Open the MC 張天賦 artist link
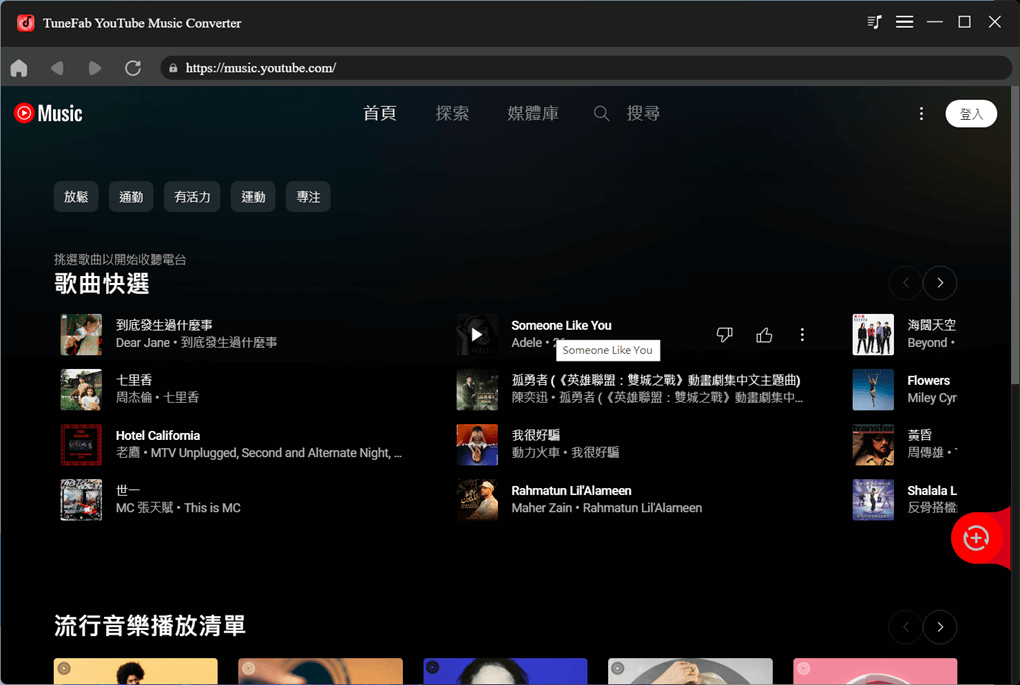The width and height of the screenshot is (1020, 685). (x=144, y=508)
